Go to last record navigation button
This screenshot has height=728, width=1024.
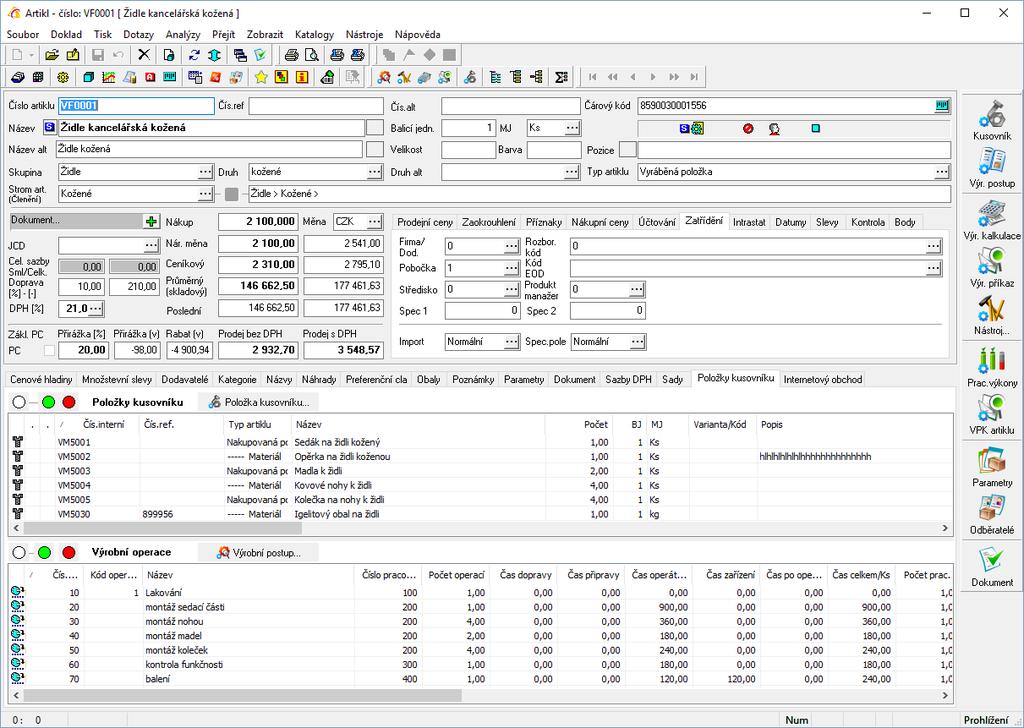click(x=694, y=77)
